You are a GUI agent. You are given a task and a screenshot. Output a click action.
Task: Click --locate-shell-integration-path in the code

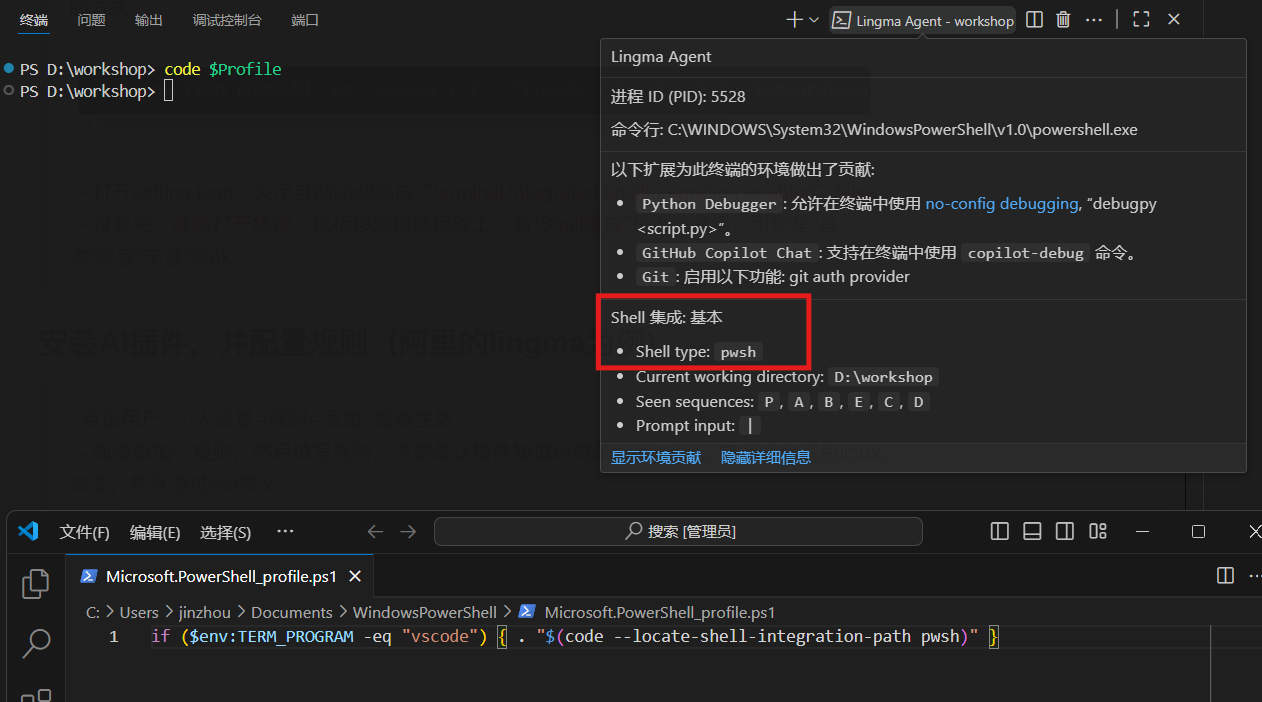coord(762,636)
